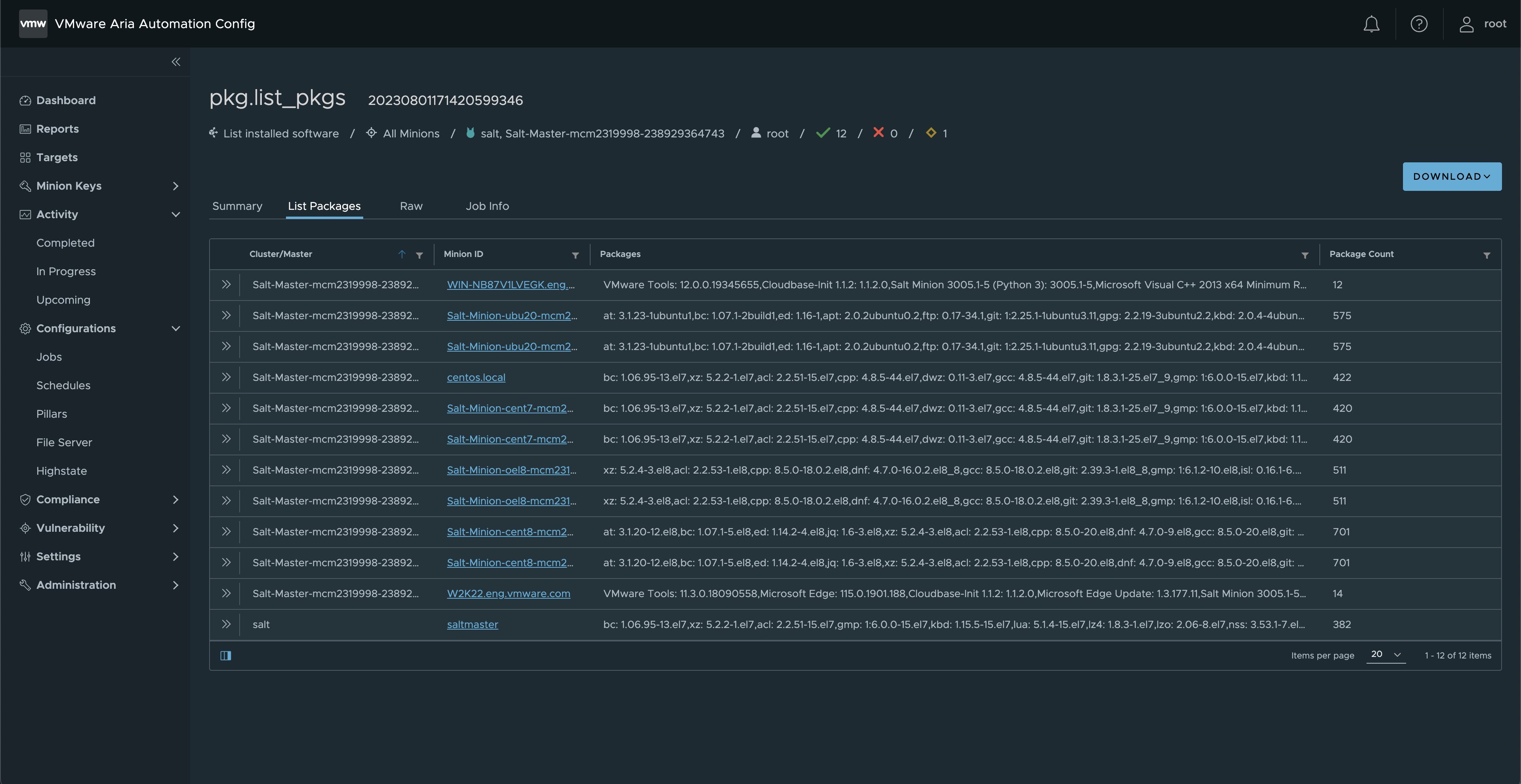Click the Reports chart icon
This screenshot has height=784, width=1521.
[25, 129]
